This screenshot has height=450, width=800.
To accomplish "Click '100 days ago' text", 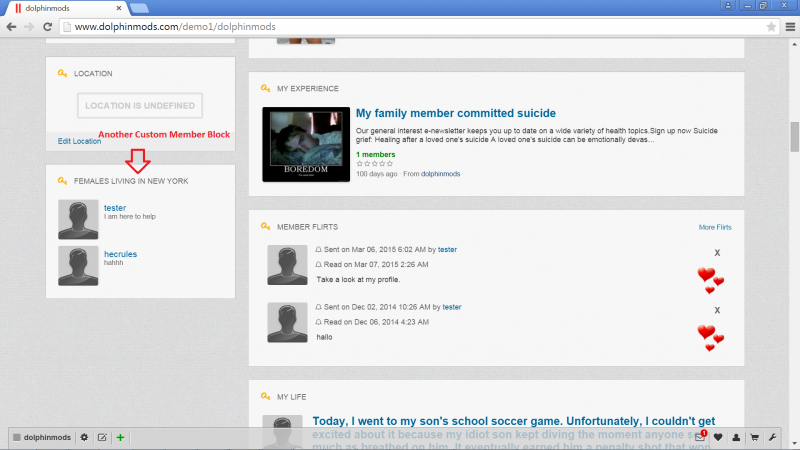I will (377, 174).
